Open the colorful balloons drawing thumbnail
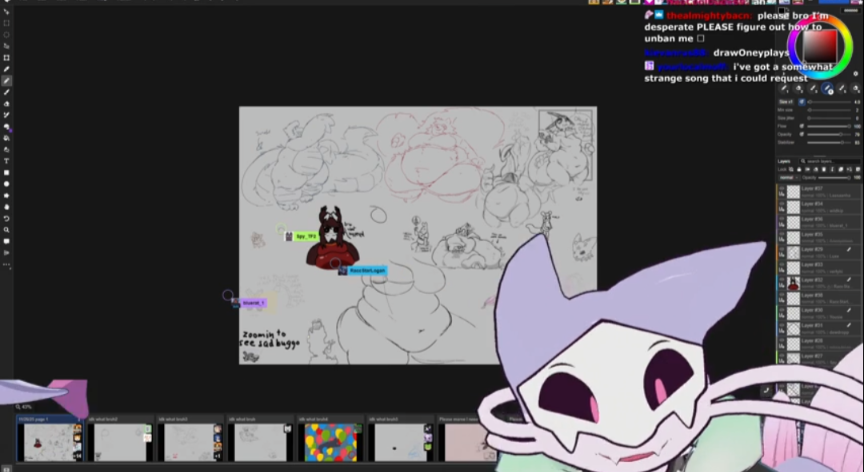Image resolution: width=864 pixels, height=472 pixels. [x=328, y=442]
